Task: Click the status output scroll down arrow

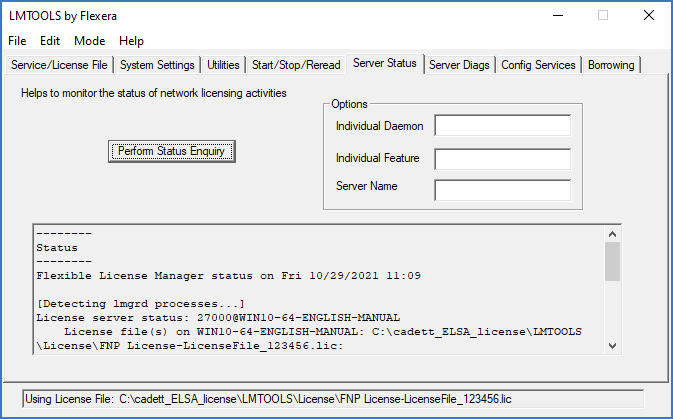Action: [612, 346]
